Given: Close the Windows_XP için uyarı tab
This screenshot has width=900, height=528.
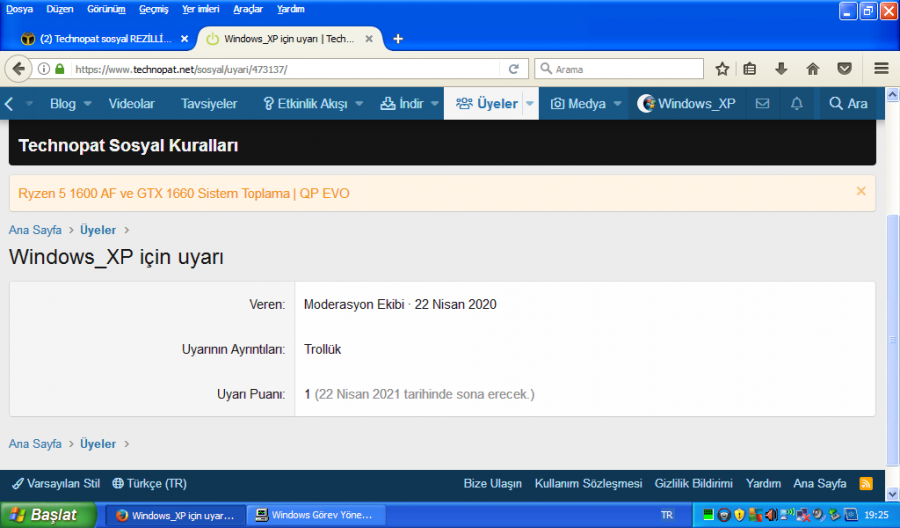Looking at the screenshot, I should click(369, 39).
